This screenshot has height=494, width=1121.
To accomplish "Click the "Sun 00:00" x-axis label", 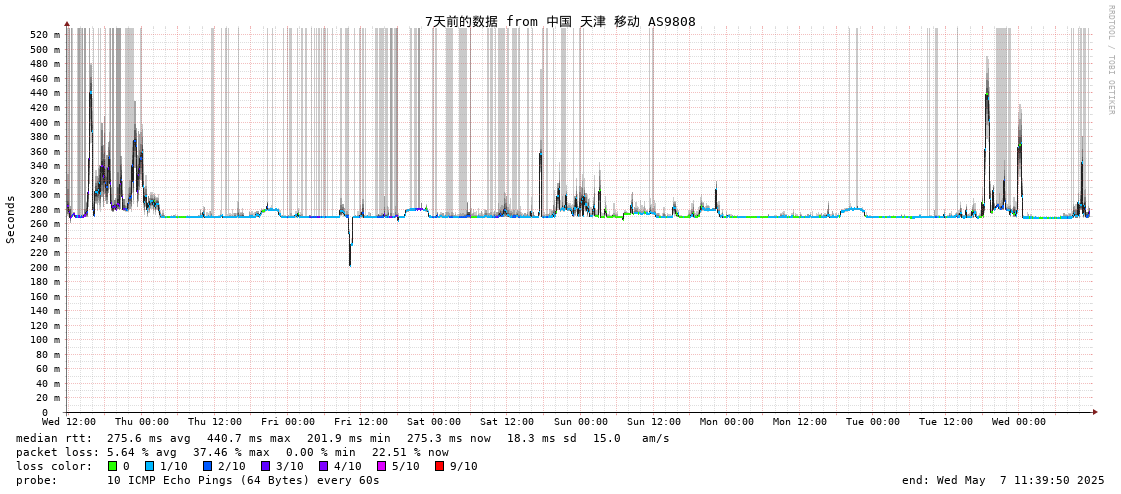I will [581, 422].
